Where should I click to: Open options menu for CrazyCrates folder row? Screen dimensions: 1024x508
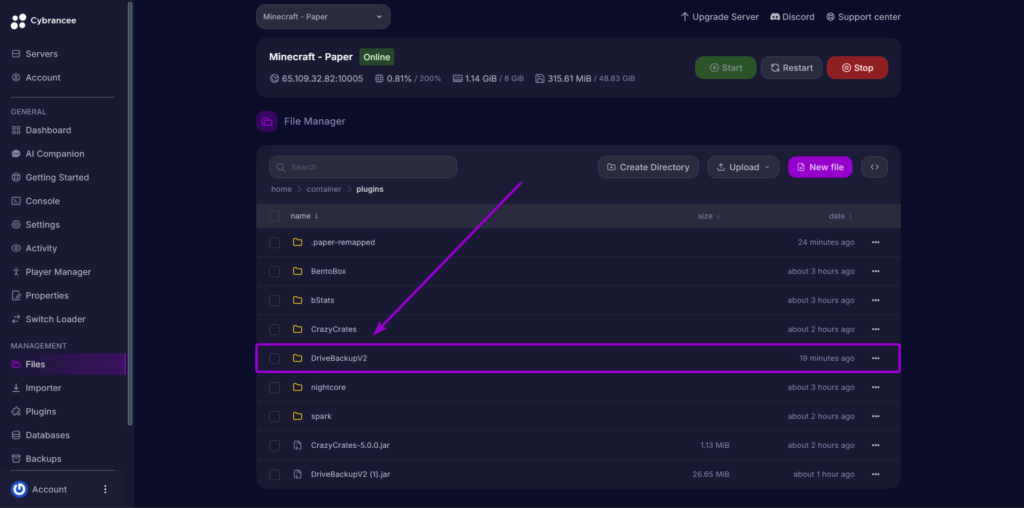[875, 329]
